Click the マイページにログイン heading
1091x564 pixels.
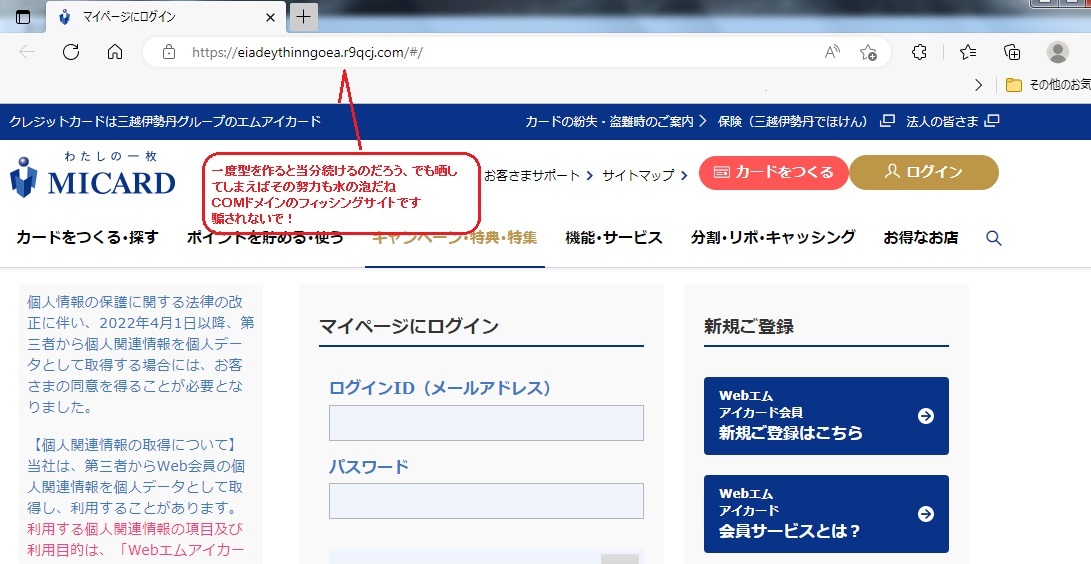(408, 326)
